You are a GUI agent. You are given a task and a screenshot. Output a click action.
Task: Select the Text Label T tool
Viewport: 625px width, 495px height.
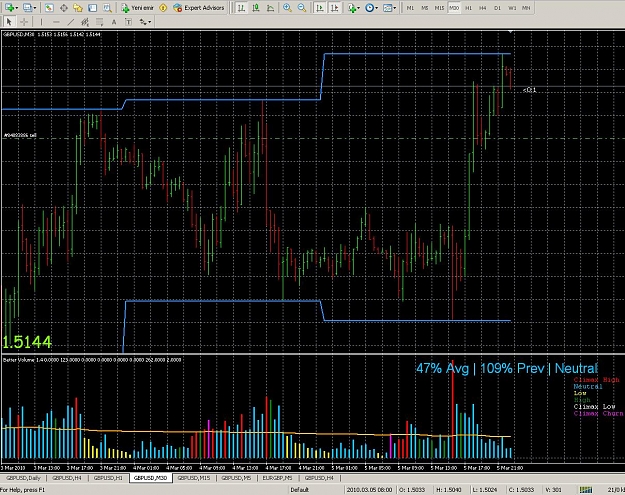tap(128, 22)
